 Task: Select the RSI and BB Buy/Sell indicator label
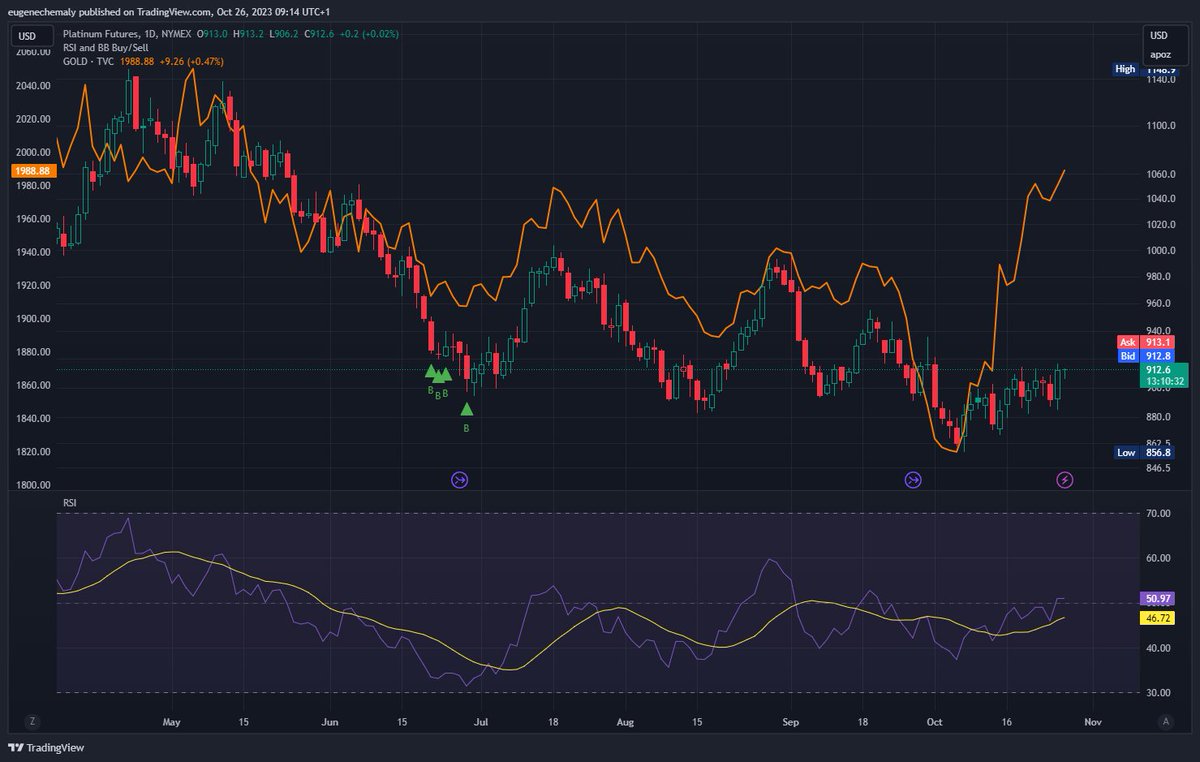pos(107,47)
